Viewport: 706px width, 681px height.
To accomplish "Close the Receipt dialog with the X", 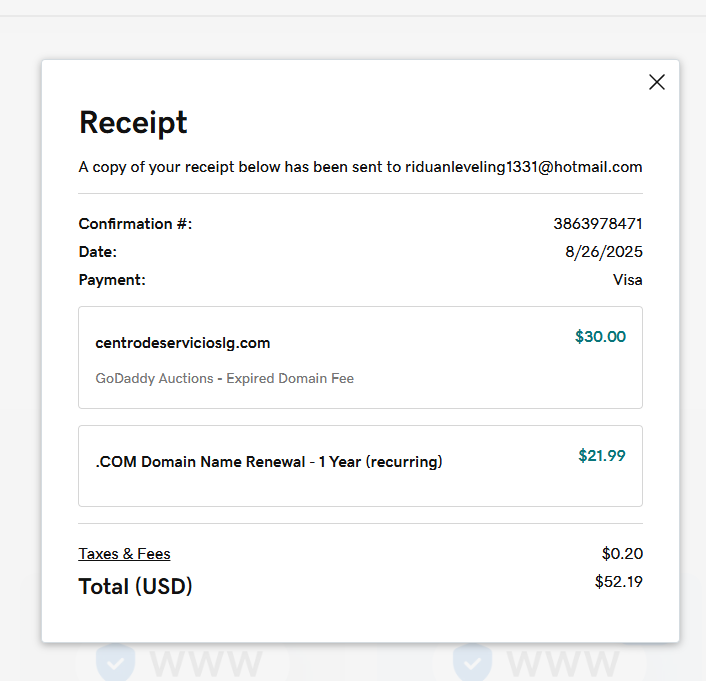I will [657, 82].
